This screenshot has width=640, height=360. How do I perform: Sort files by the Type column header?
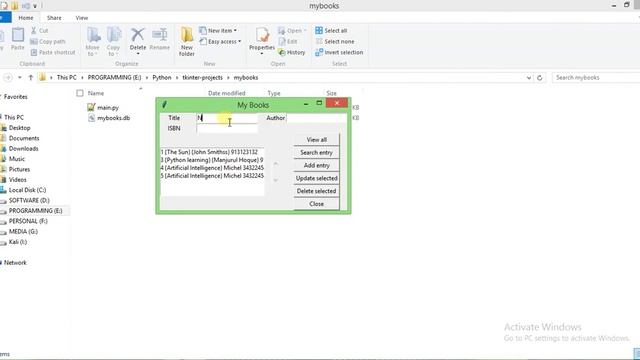coord(274,93)
